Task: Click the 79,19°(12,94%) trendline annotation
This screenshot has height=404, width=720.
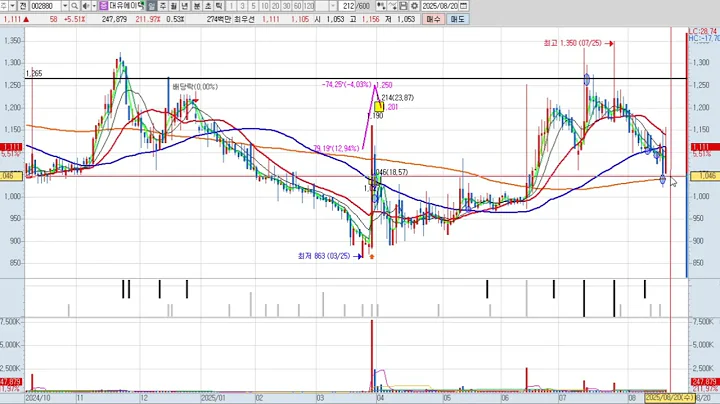Action: click(x=336, y=148)
